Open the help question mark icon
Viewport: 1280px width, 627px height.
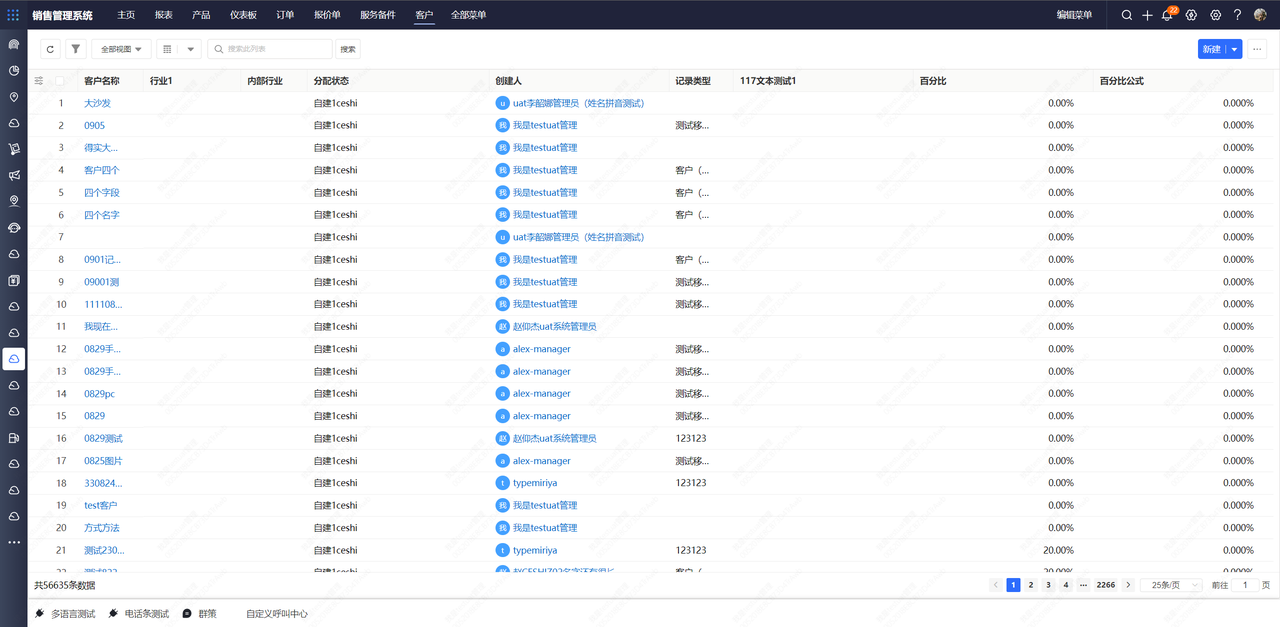1237,15
